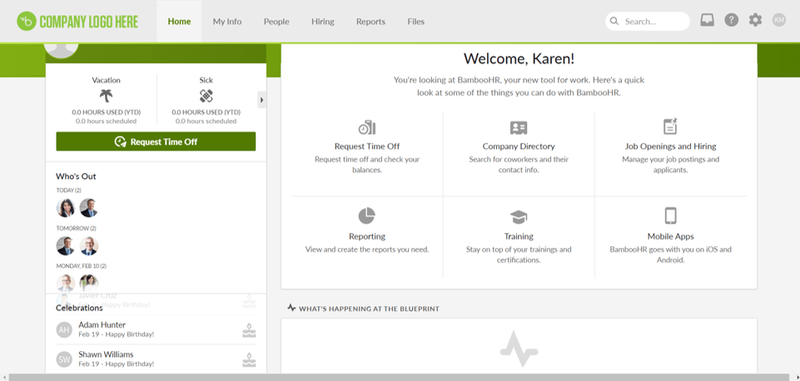Open the Training link
The width and height of the screenshot is (800, 381).
tap(518, 237)
